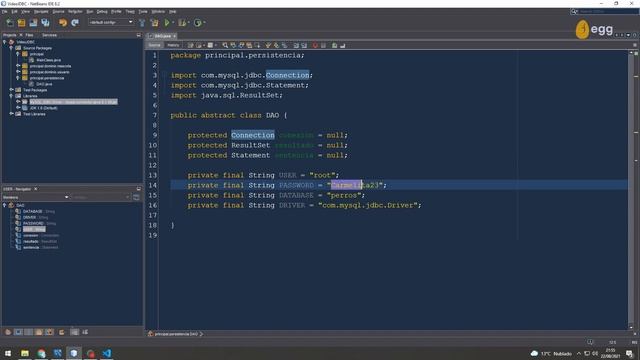Minimize the Projects panel with its corner icon
Viewport: 640px width, 360px height.
click(x=138, y=35)
